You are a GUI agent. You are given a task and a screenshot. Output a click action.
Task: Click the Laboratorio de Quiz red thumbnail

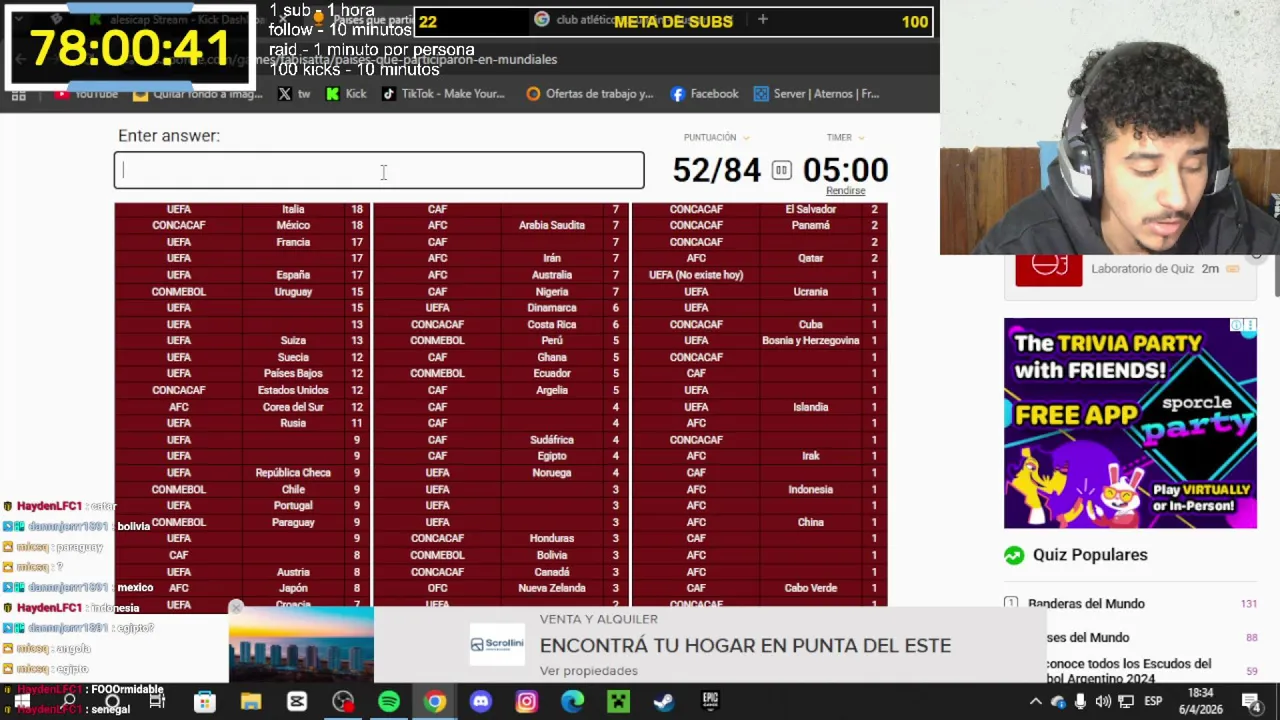(x=1048, y=270)
